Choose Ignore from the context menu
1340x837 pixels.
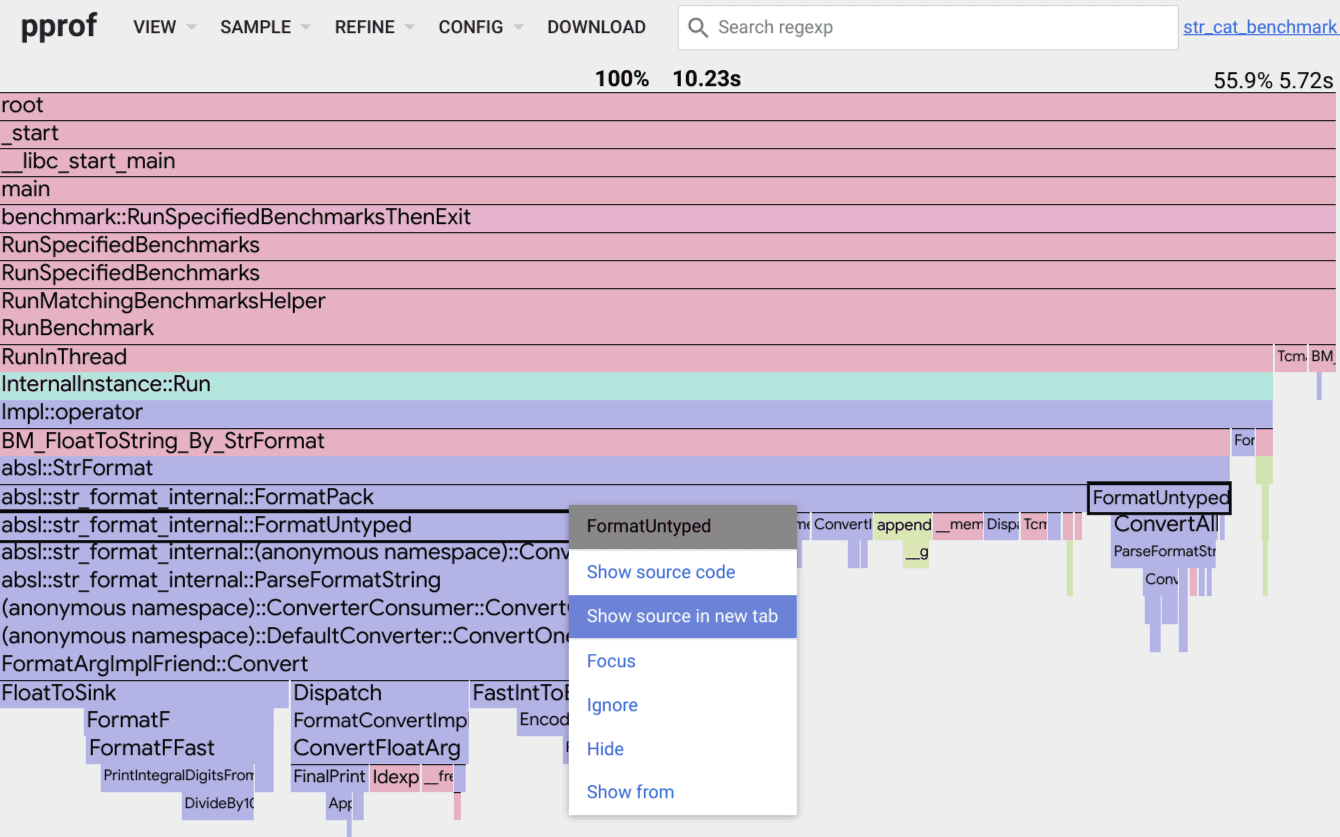click(x=612, y=705)
